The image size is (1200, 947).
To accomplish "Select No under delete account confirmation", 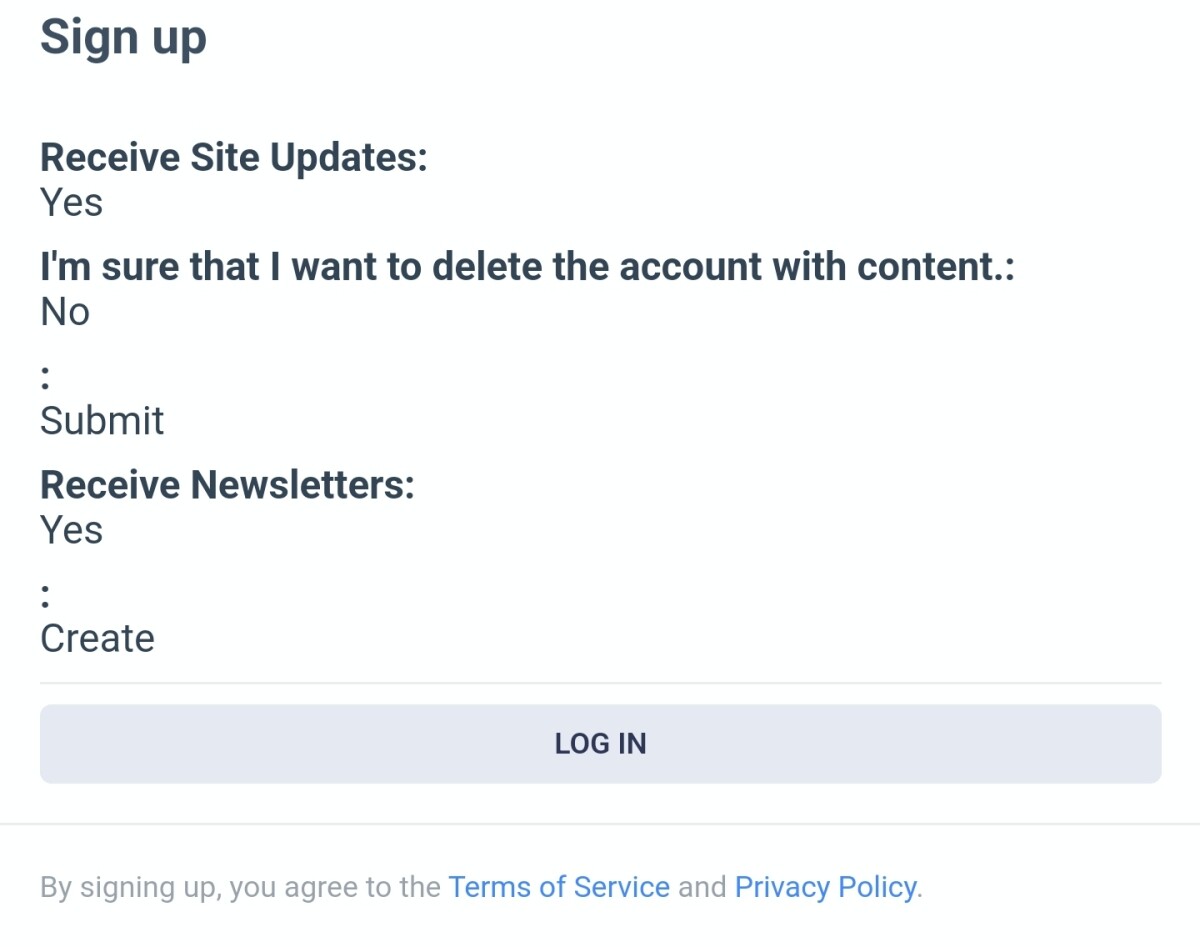I will coord(65,313).
